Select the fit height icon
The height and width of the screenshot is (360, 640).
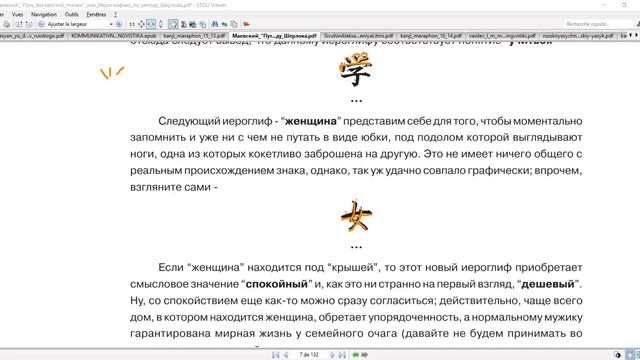pos(161,24)
